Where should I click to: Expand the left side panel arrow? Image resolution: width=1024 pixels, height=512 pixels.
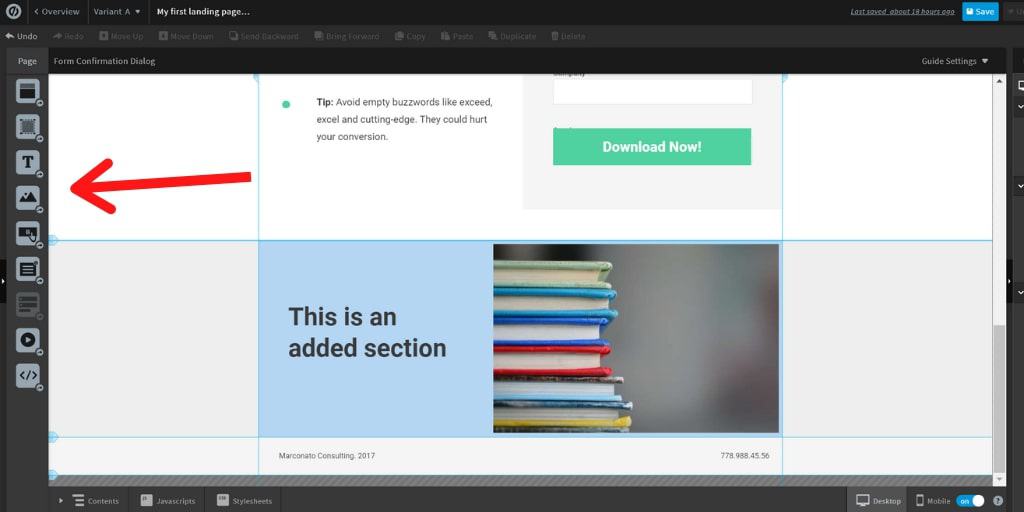3,281
